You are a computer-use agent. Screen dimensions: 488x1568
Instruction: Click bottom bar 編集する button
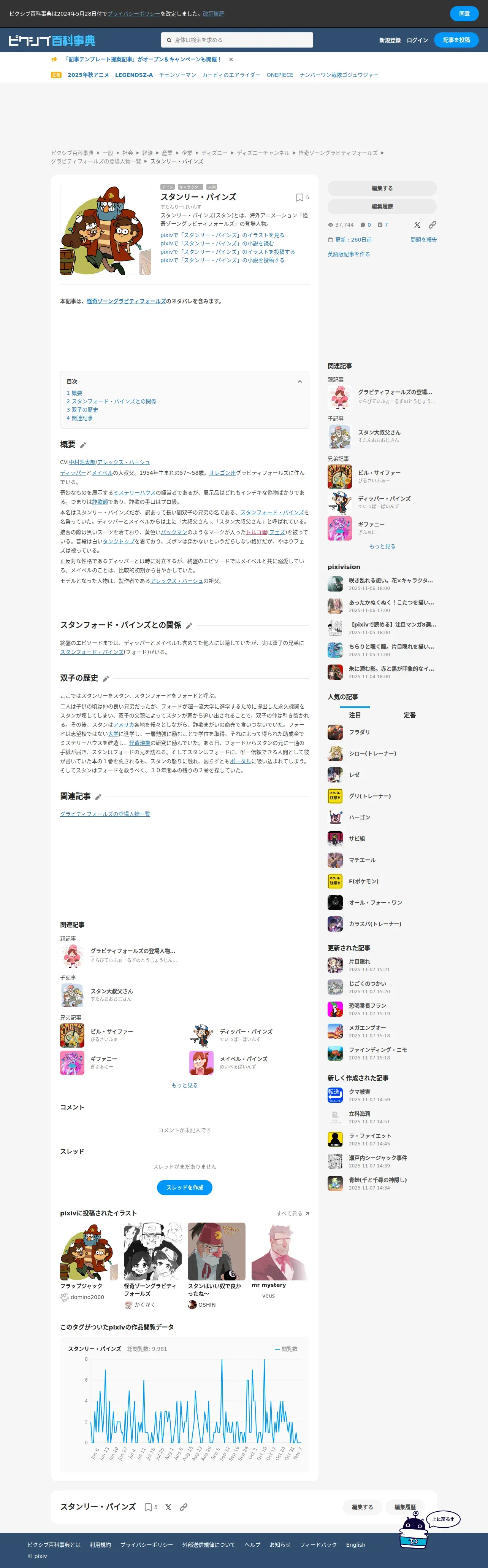click(363, 1507)
